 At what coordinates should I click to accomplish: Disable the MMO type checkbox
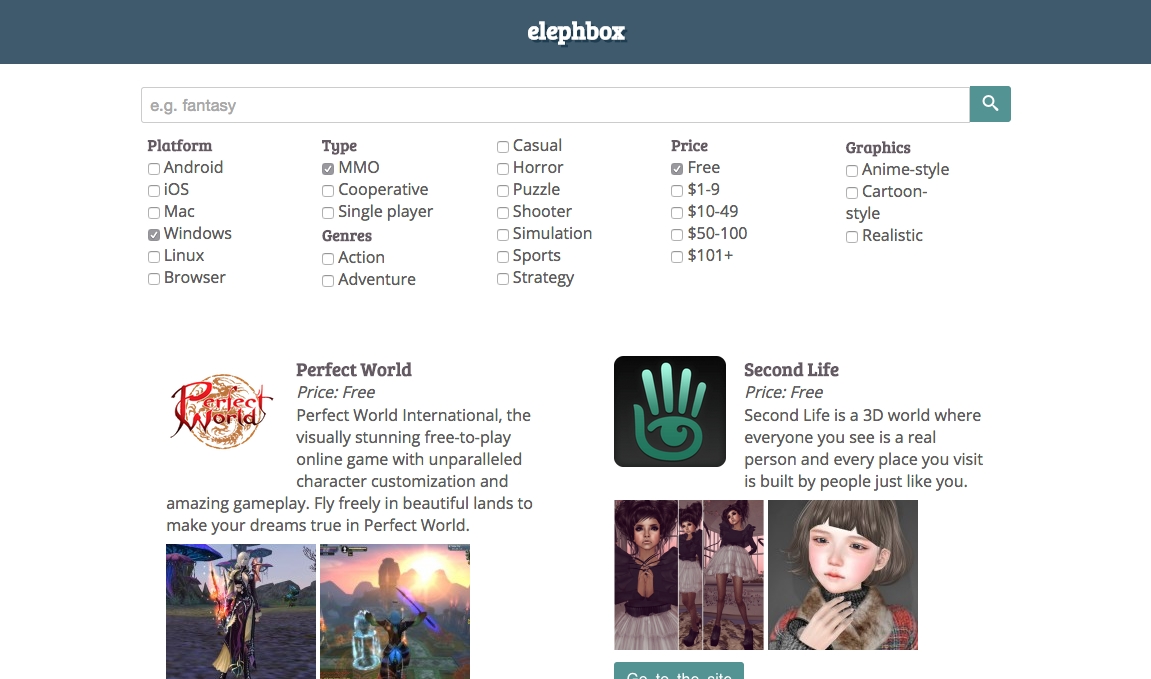328,169
